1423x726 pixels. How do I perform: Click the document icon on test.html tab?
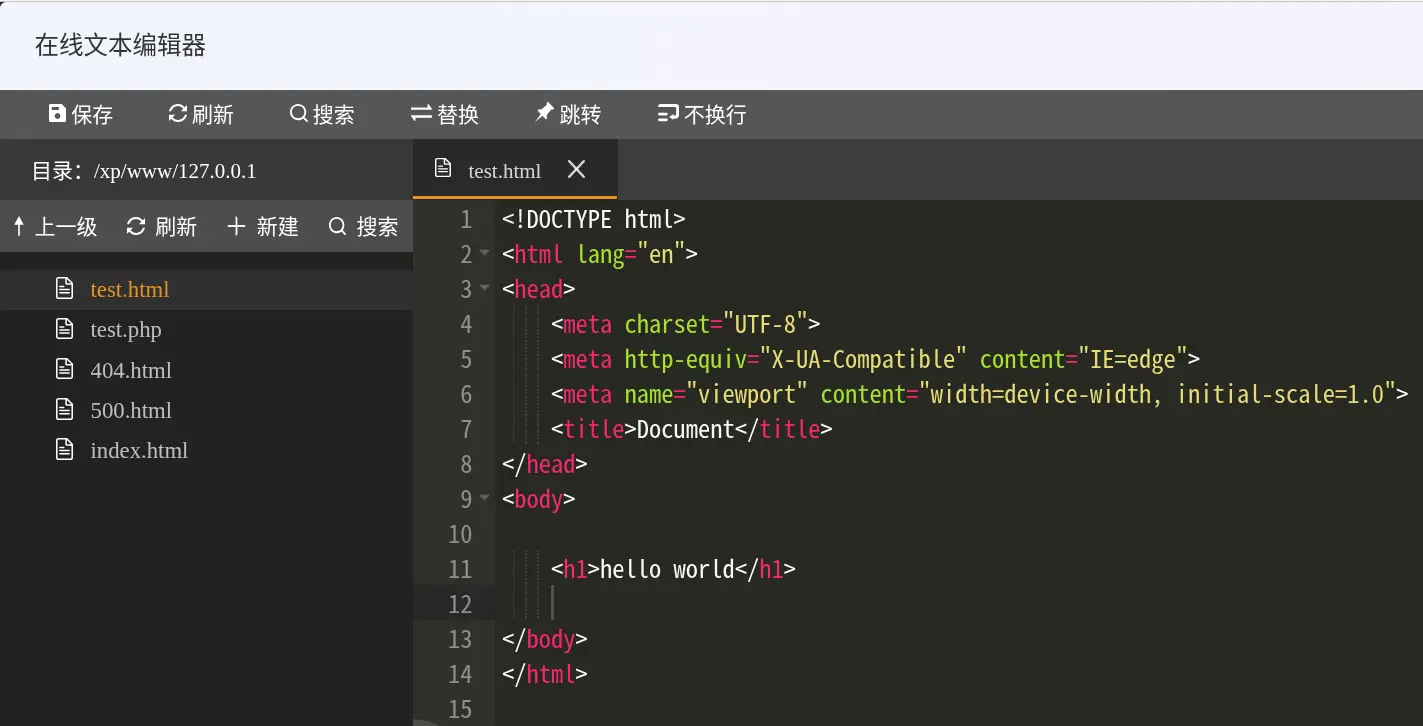pyautogui.click(x=443, y=169)
